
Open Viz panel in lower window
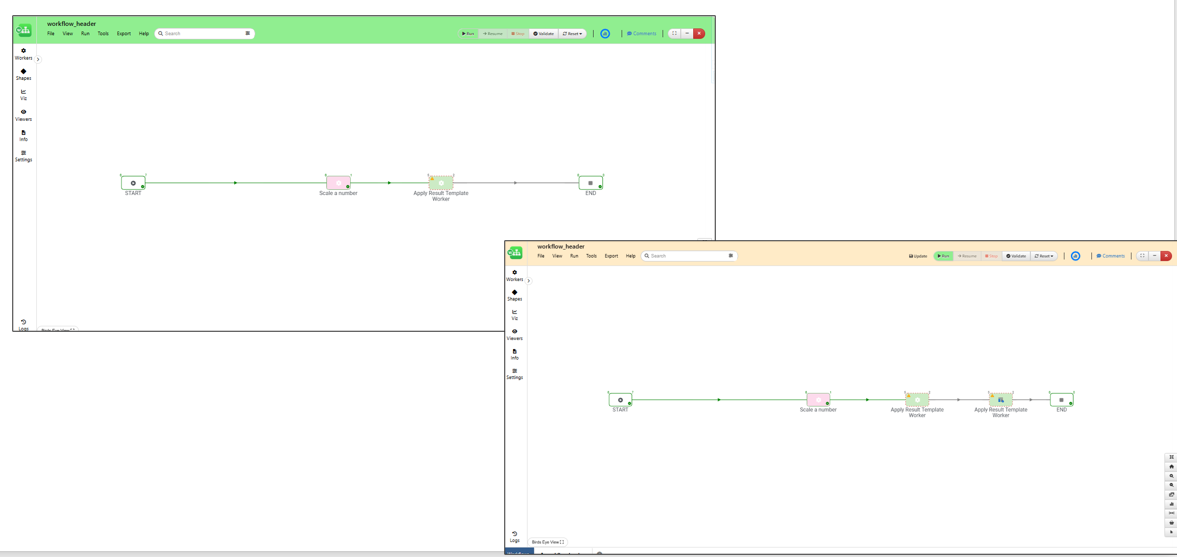click(514, 315)
